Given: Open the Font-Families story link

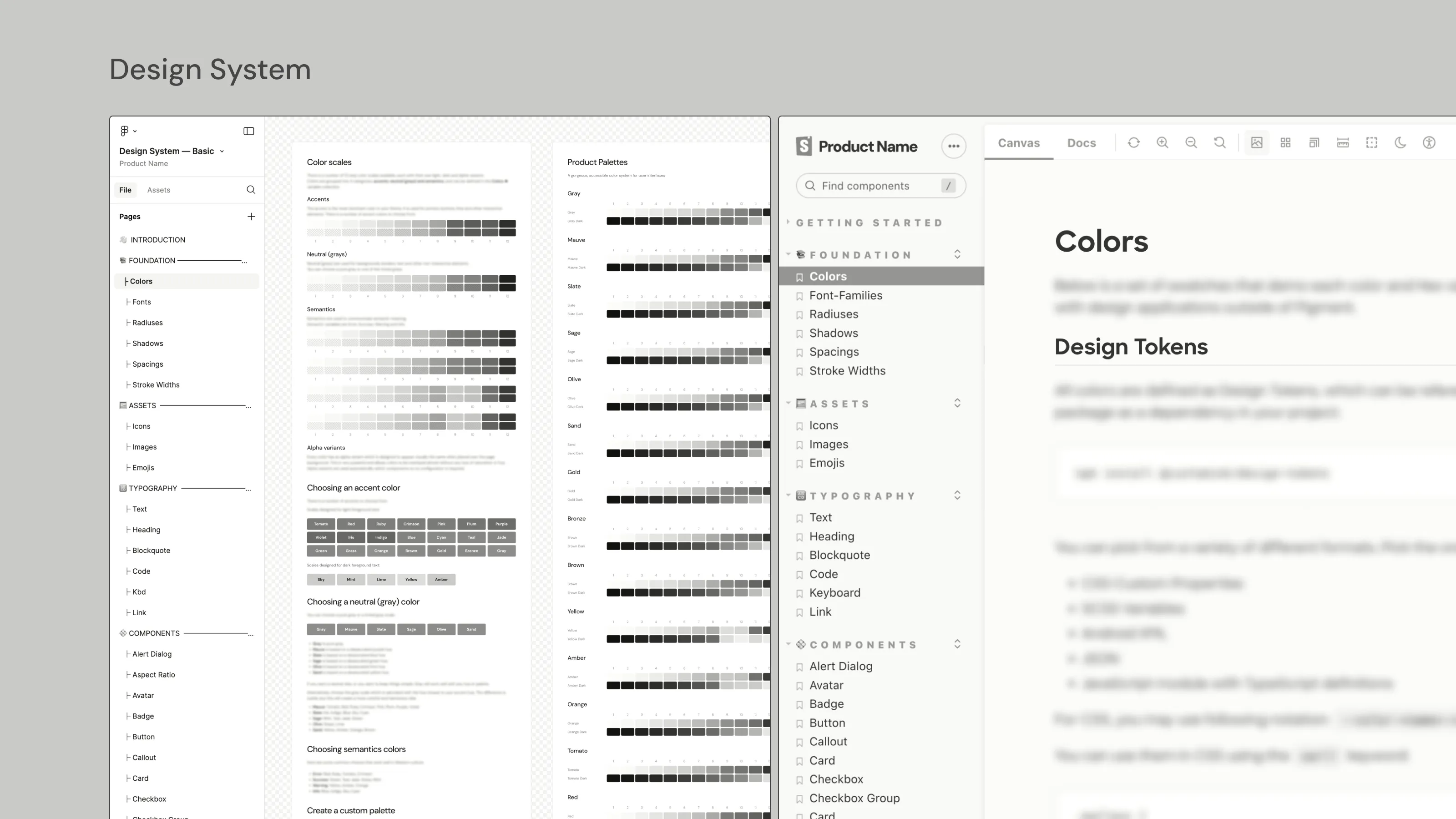Looking at the screenshot, I should click(845, 296).
